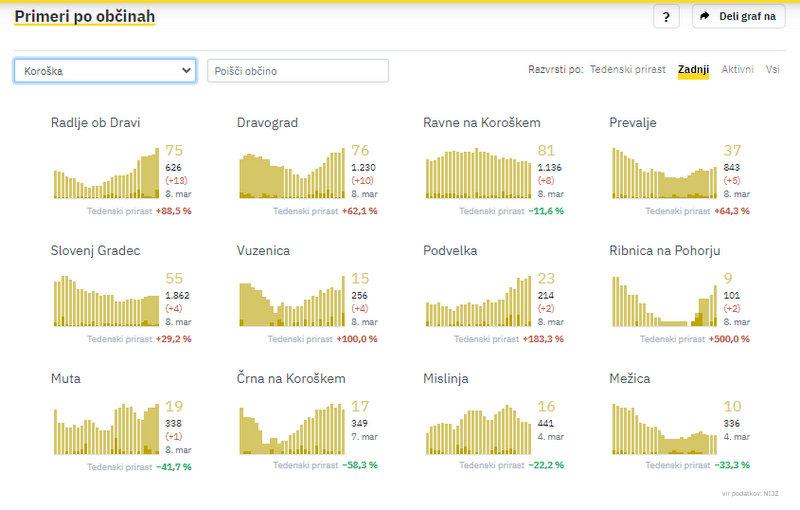
Task: Click the Radlje ob Dravi bar chart
Action: click(105, 174)
